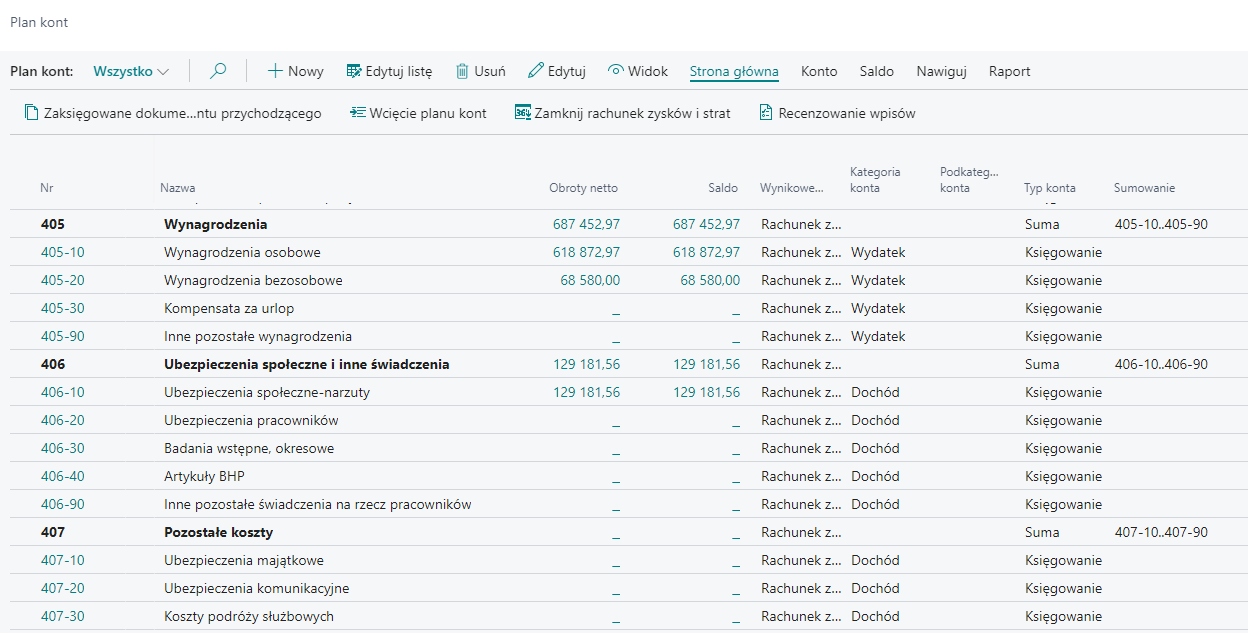Click Zamknij rachunek zysków i strat icon
1248x633 pixels.
[x=522, y=113]
